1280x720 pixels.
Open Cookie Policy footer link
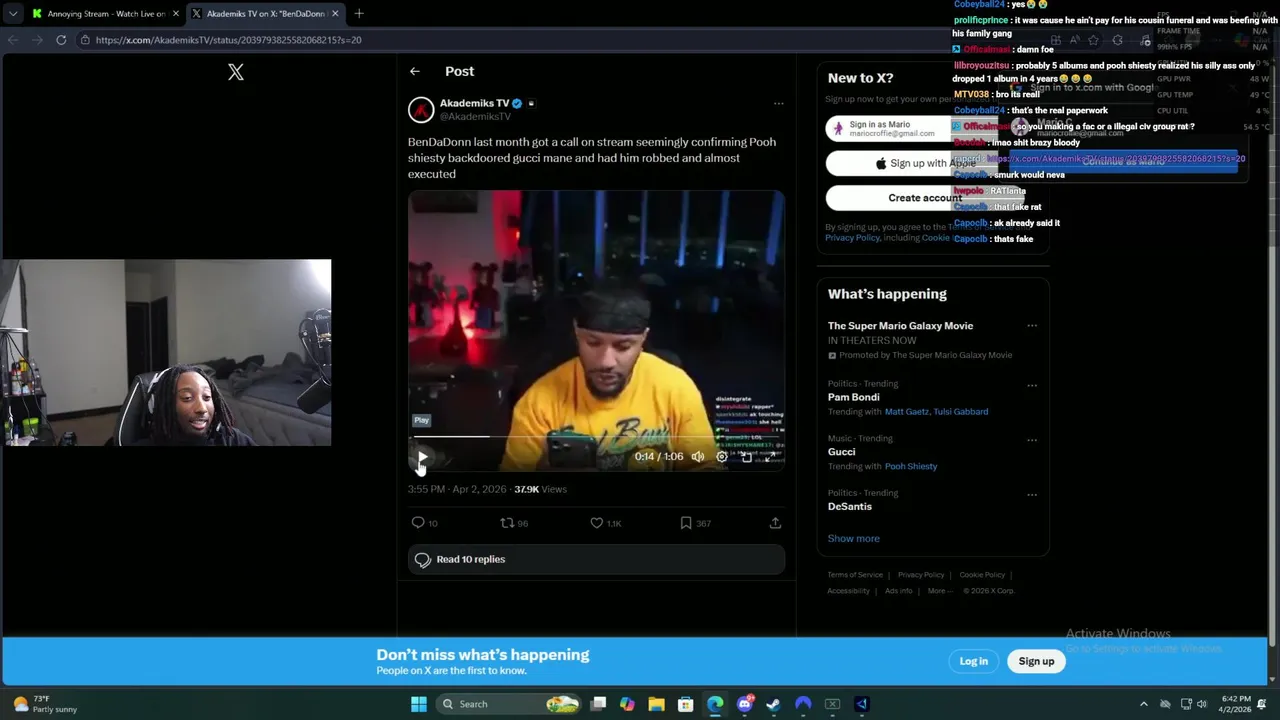(982, 575)
